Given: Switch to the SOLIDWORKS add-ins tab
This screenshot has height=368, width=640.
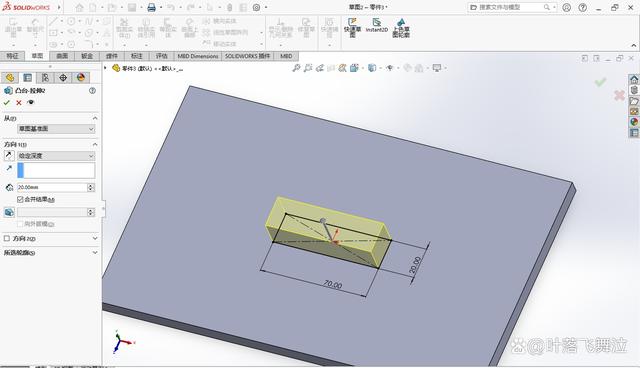Looking at the screenshot, I should (247, 56).
